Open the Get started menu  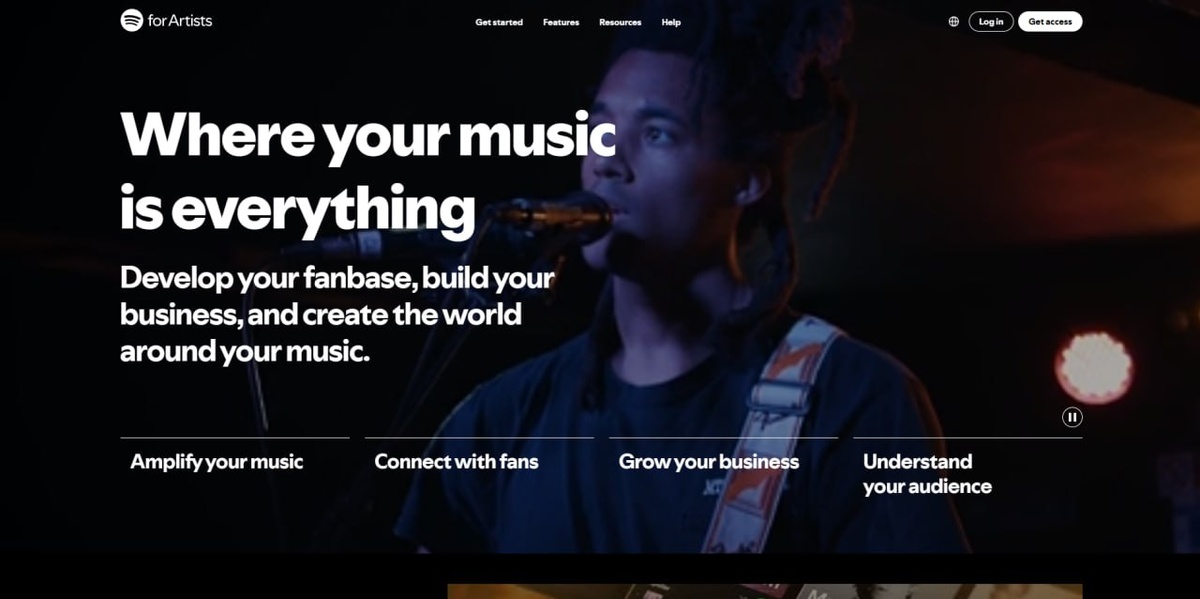coord(499,22)
